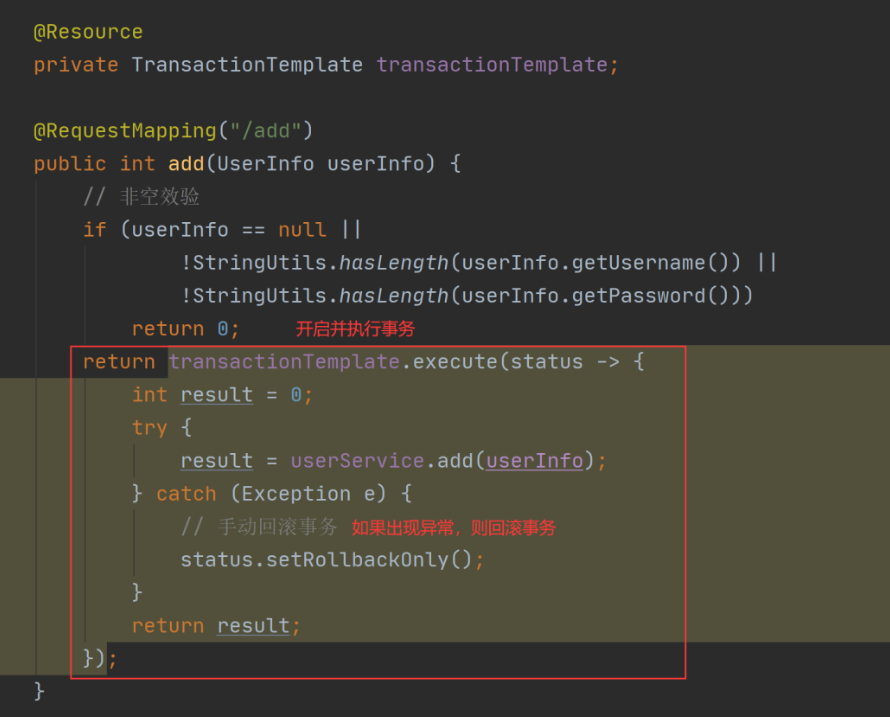Click the 'Exception' type in catch clause
The width and height of the screenshot is (890, 717).
(x=296, y=493)
